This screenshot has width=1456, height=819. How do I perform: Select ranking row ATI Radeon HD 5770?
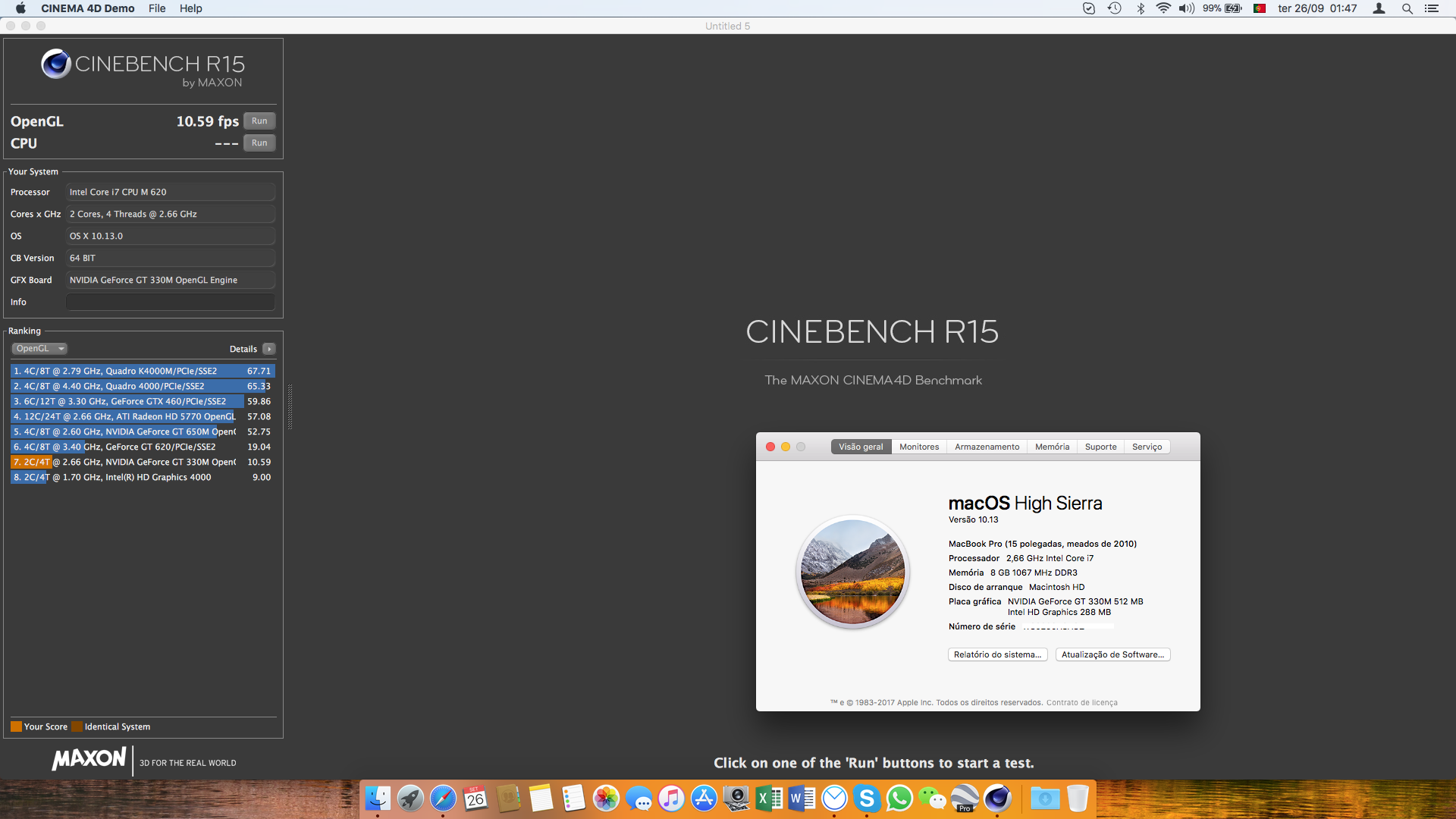click(x=143, y=416)
